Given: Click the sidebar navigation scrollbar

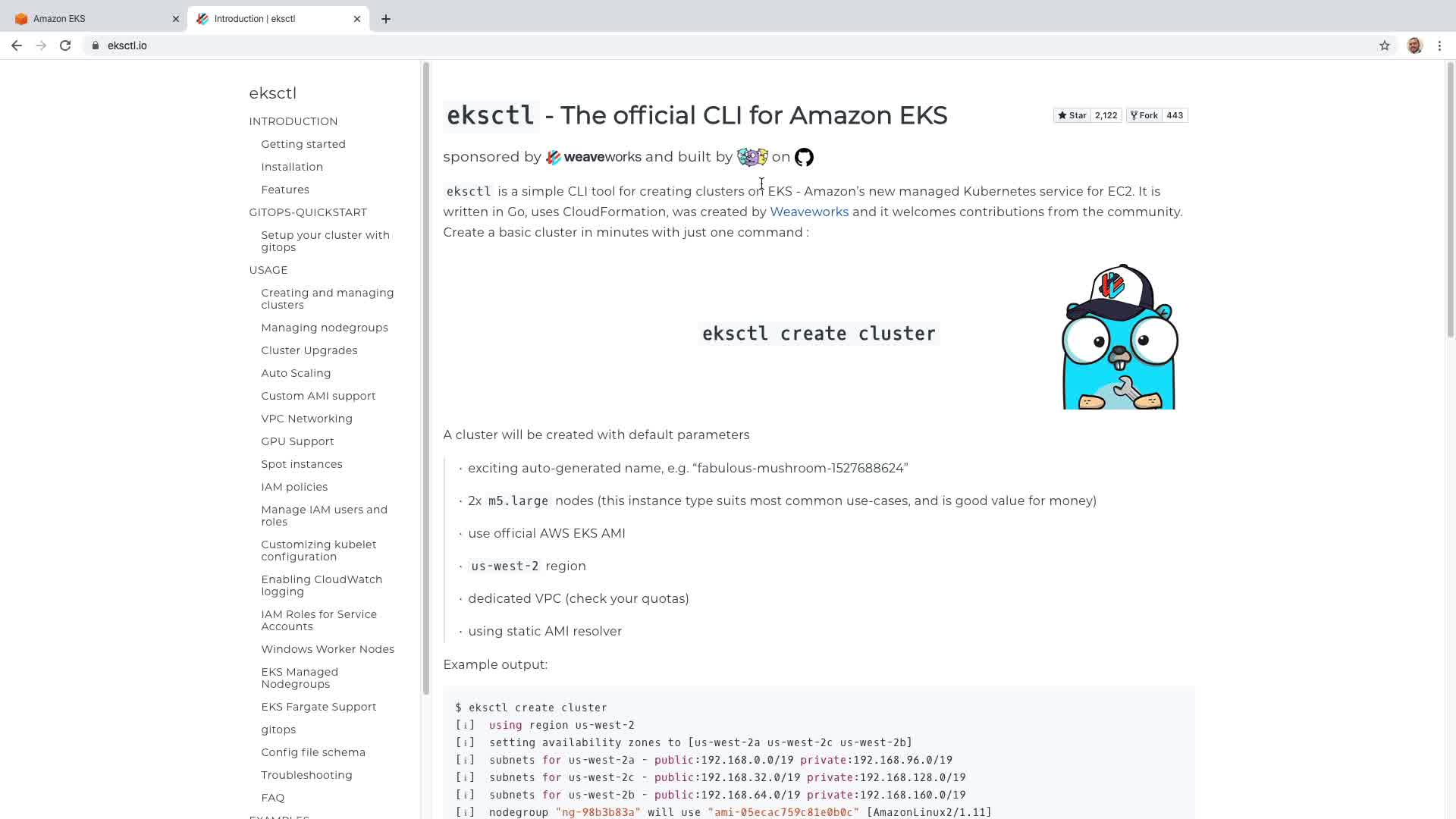Looking at the screenshot, I should pyautogui.click(x=426, y=379).
